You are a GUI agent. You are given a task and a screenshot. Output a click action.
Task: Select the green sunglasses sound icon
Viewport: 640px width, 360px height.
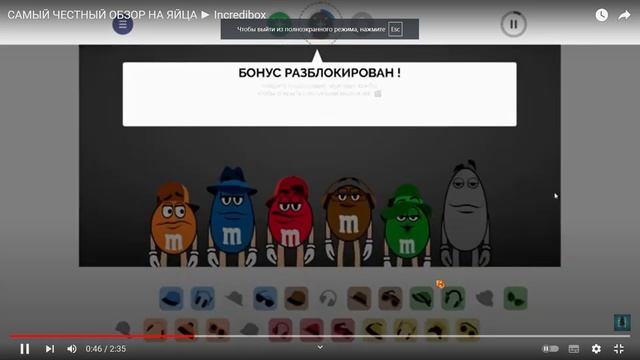(x=516, y=299)
